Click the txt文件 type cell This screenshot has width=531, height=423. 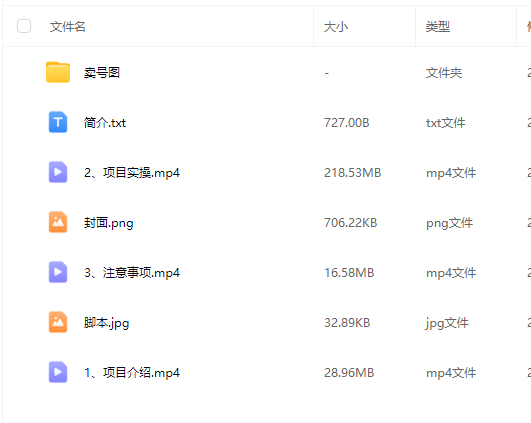(x=446, y=123)
